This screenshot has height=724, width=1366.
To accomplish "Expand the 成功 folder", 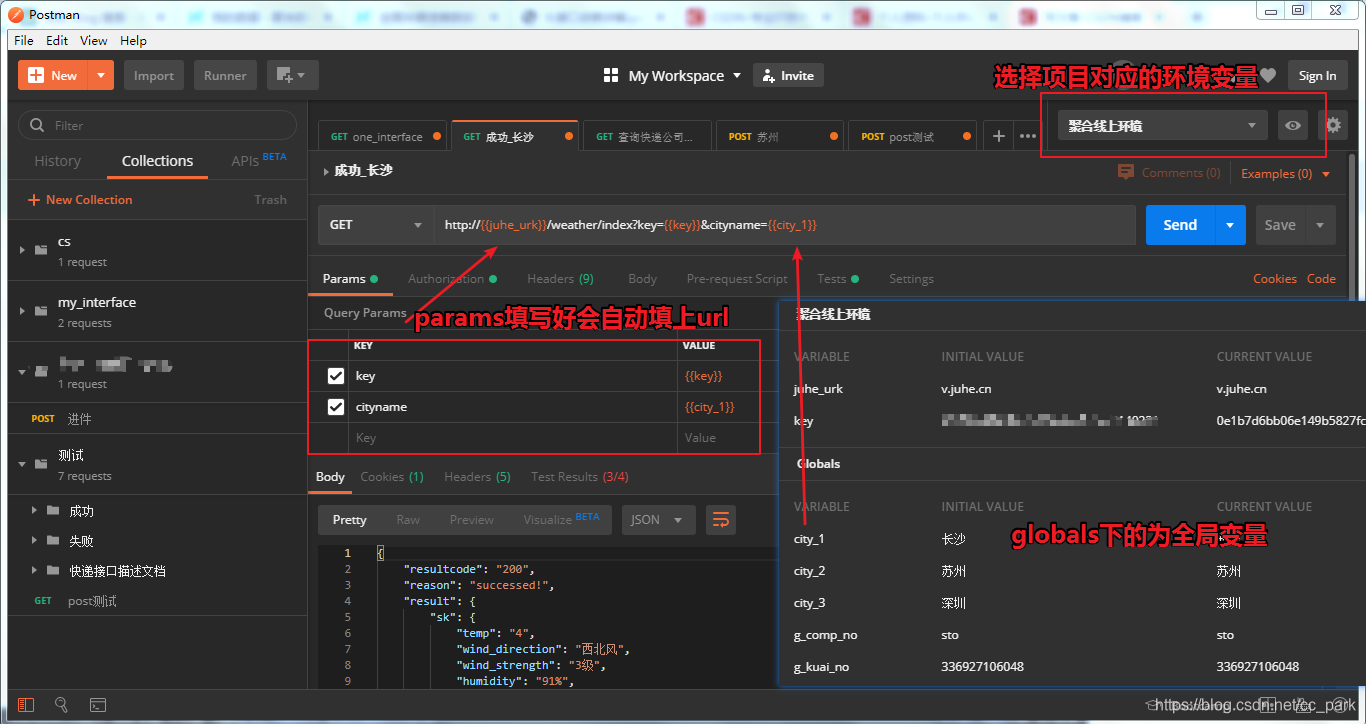I will [x=35, y=510].
